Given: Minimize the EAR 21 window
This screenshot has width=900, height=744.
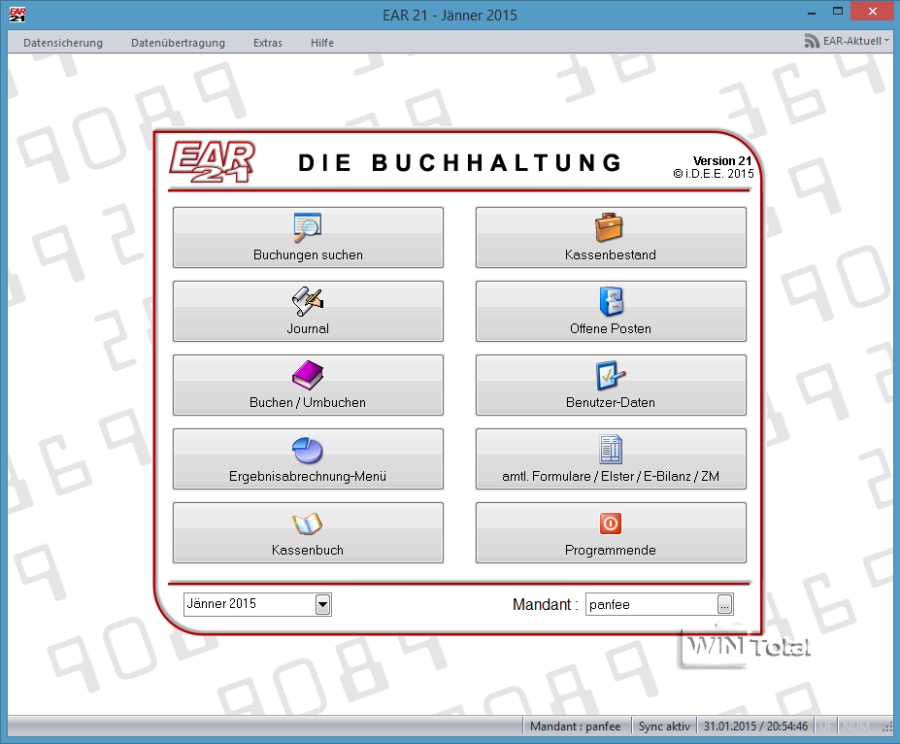Looking at the screenshot, I should [812, 13].
